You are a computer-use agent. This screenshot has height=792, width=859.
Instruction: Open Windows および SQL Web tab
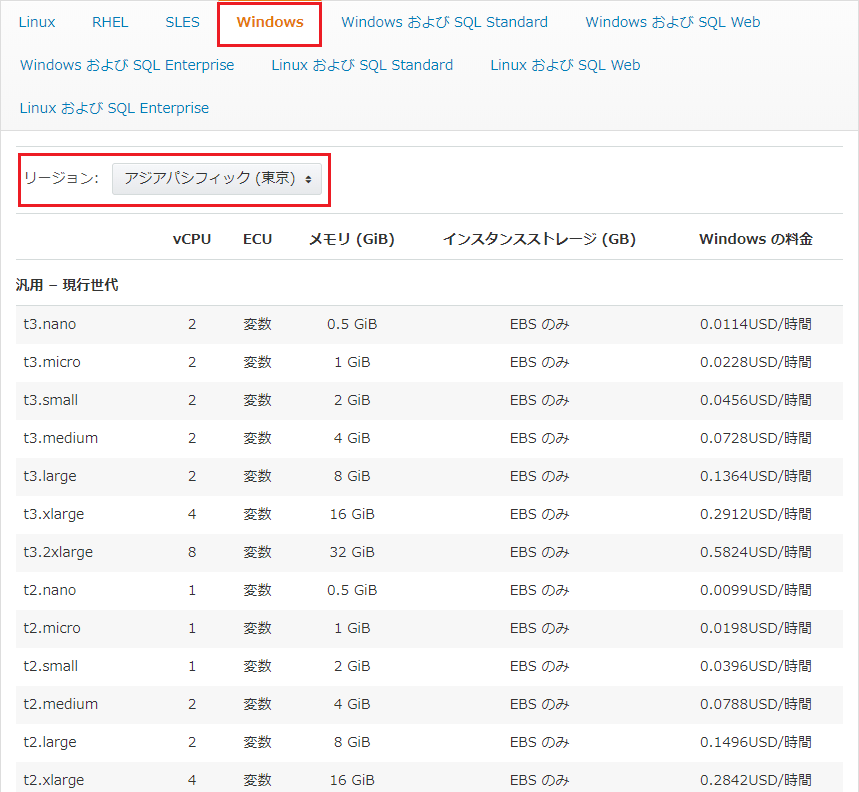pyautogui.click(x=673, y=22)
